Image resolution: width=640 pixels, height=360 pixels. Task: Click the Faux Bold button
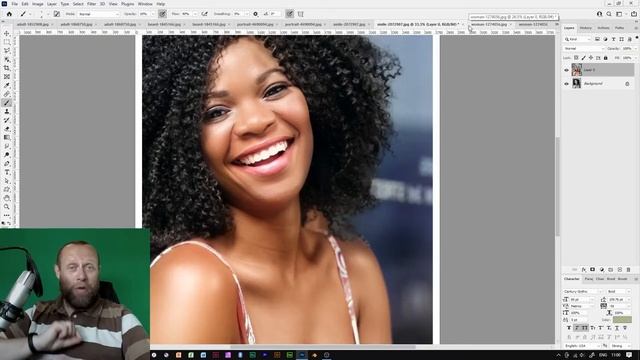pyautogui.click(x=569, y=328)
